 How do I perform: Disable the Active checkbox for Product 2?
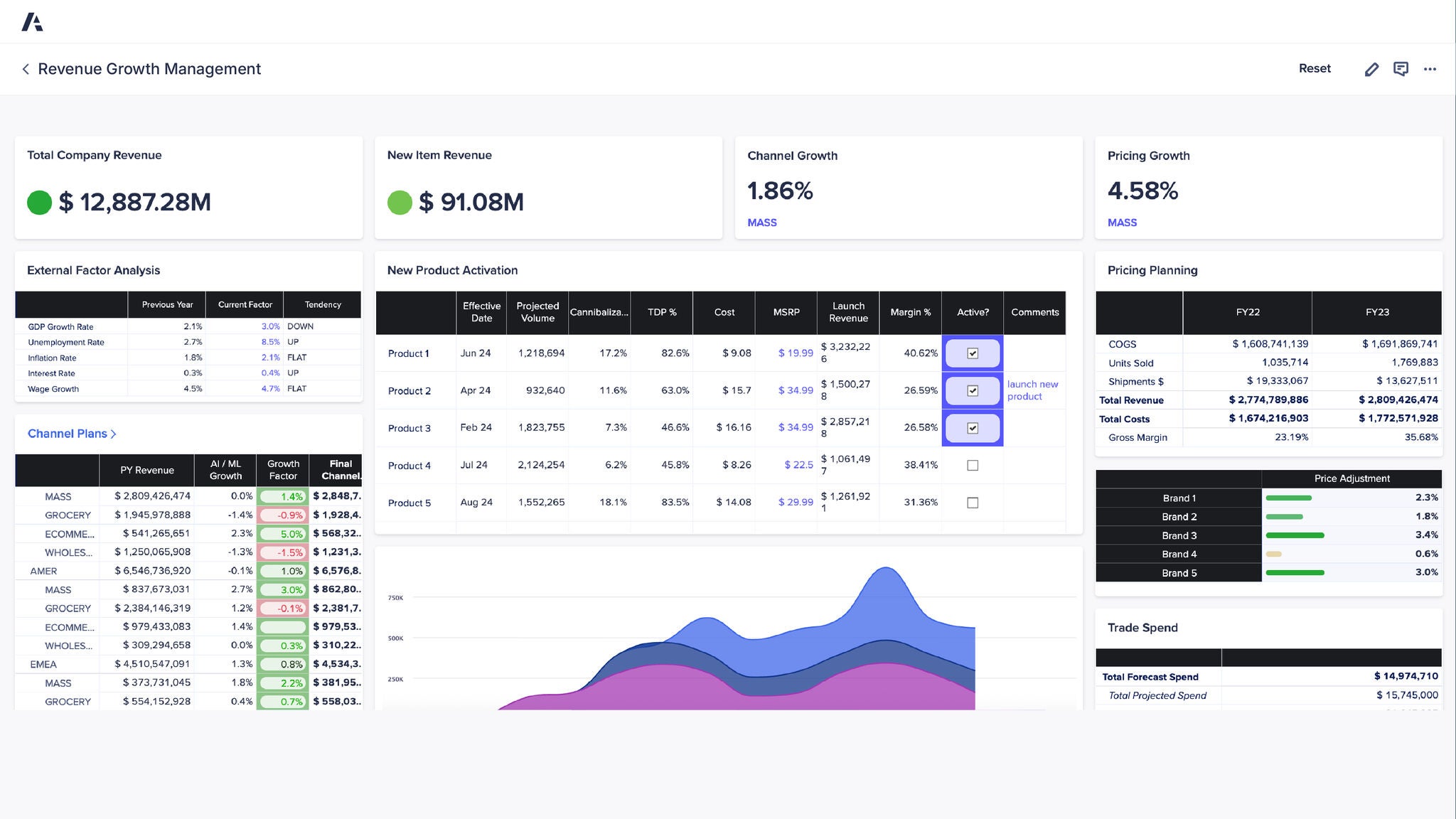[x=972, y=390]
